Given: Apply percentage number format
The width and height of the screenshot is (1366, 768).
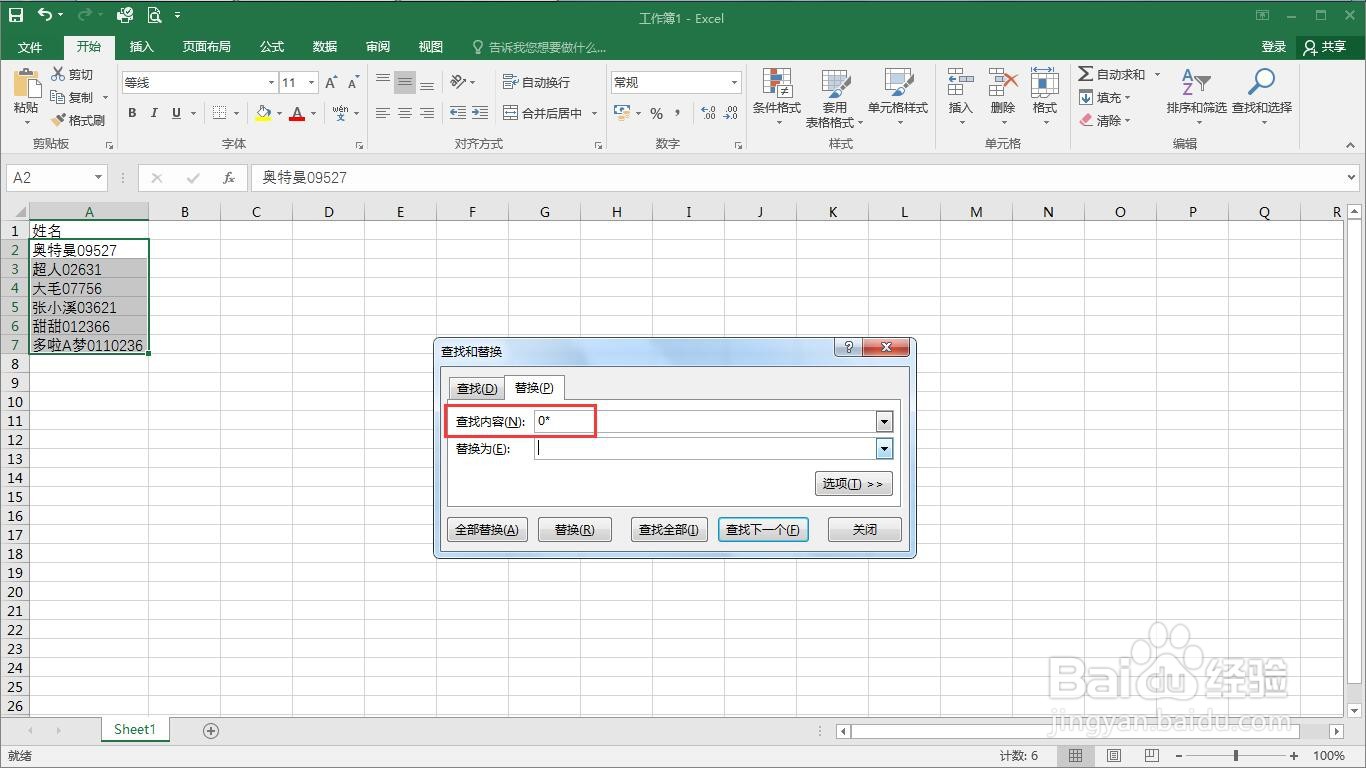Looking at the screenshot, I should (656, 113).
